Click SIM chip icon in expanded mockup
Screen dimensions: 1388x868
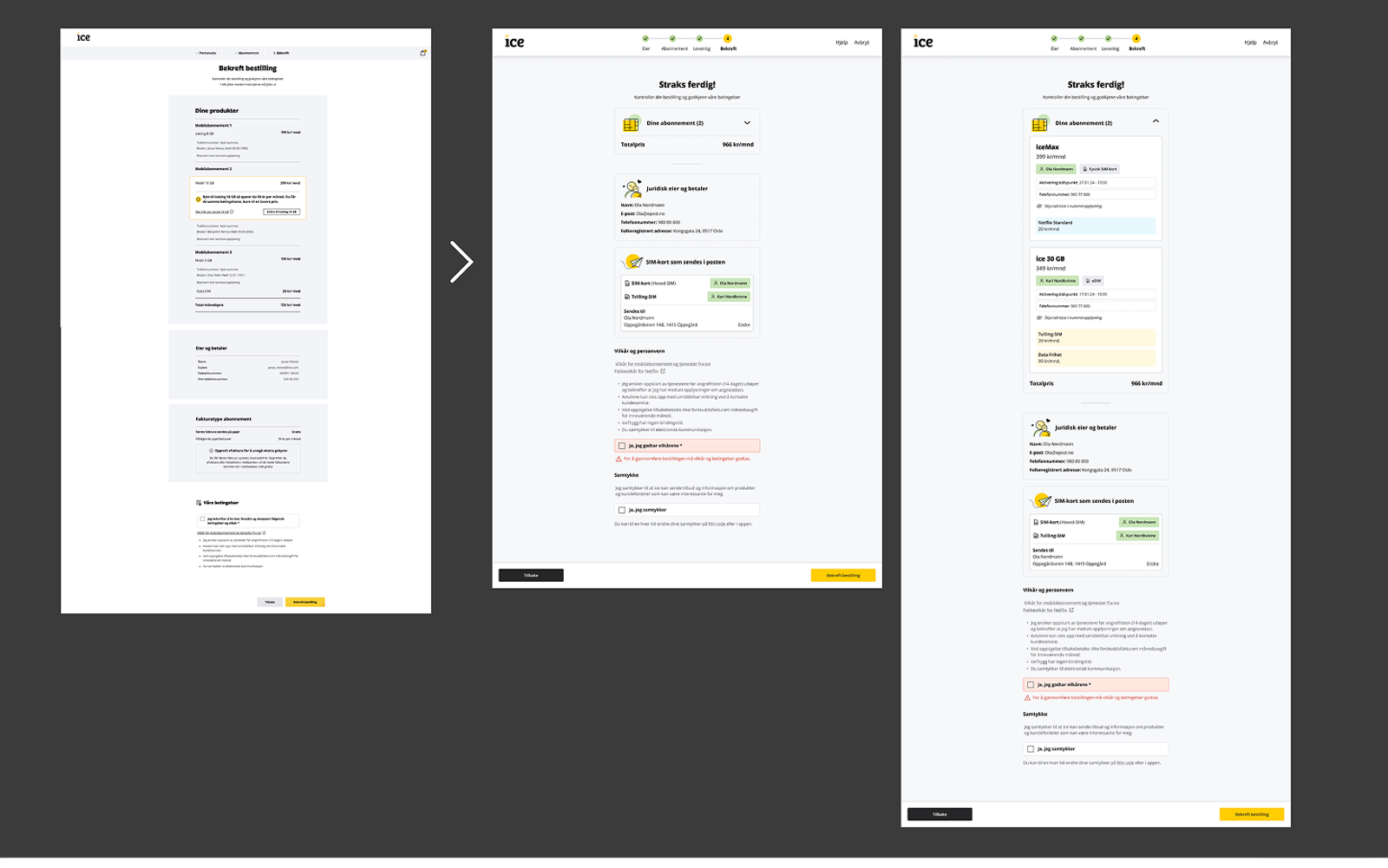1039,124
